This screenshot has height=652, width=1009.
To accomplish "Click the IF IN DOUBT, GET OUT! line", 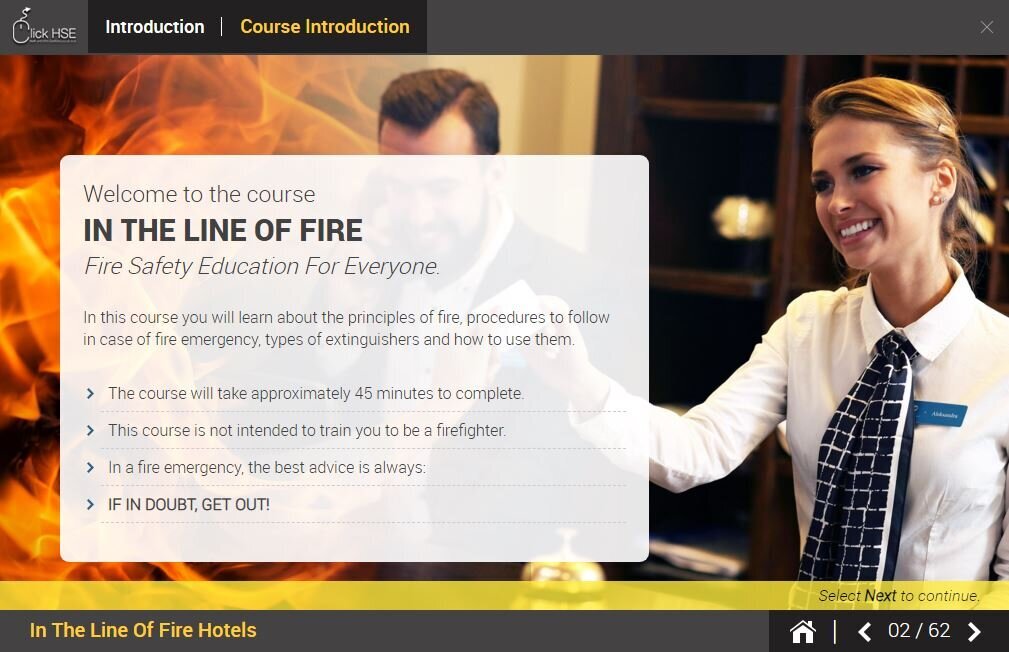I will pyautogui.click(x=189, y=505).
